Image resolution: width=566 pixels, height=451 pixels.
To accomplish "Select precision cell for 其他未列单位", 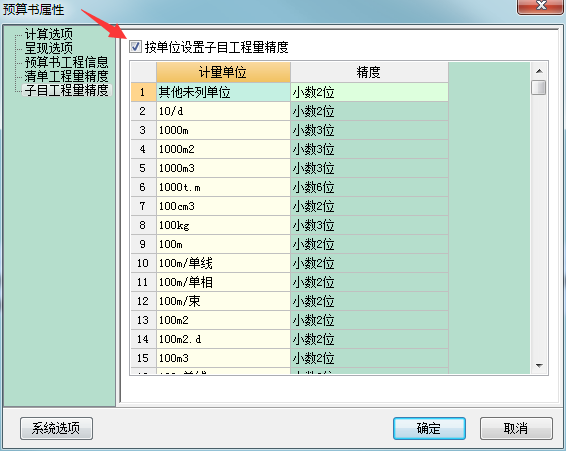I will (x=369, y=92).
